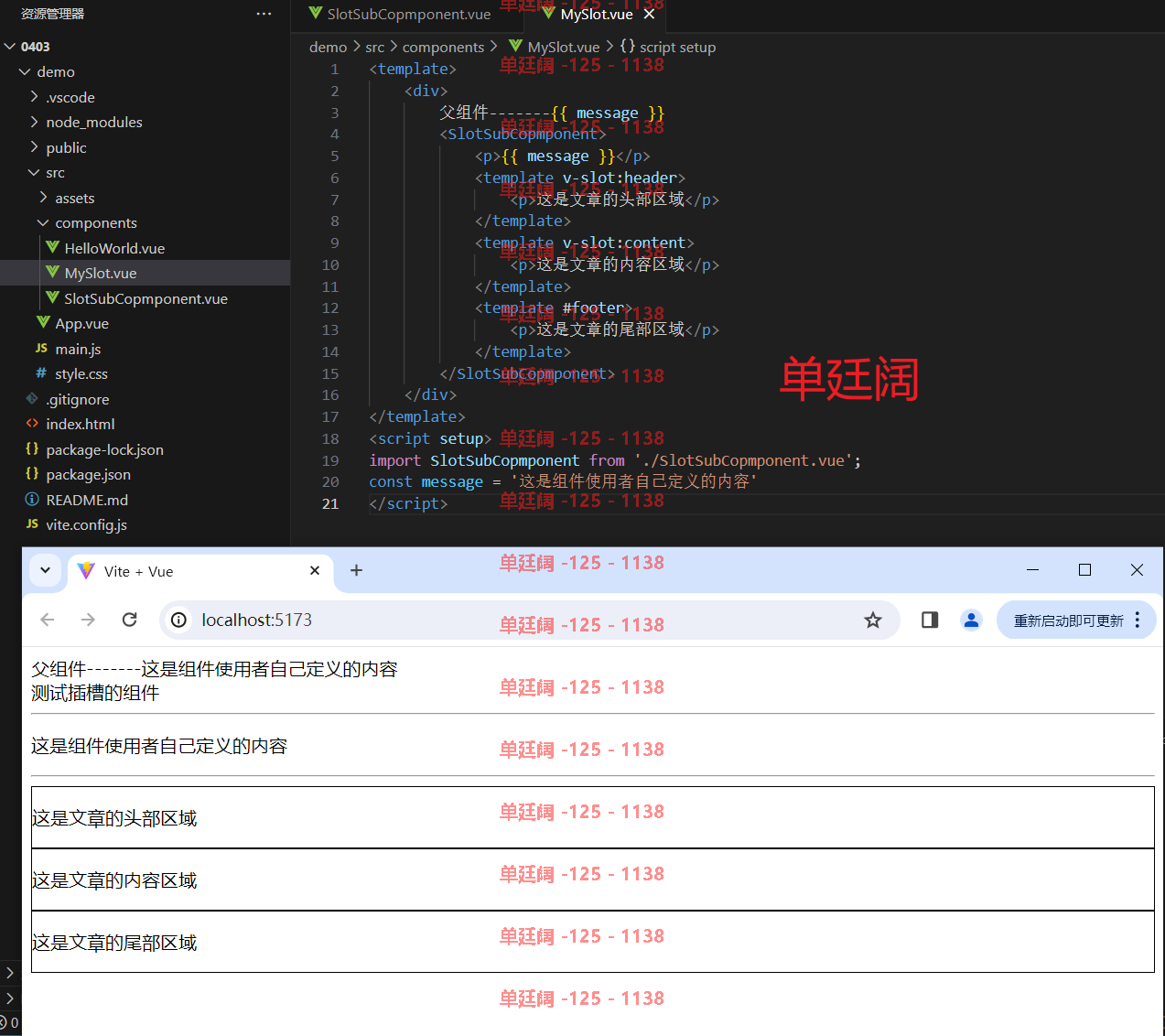Viewport: 1165px width, 1036px height.
Task: Open SlotSubCopmponent.vue in file tree
Action: coord(146,298)
